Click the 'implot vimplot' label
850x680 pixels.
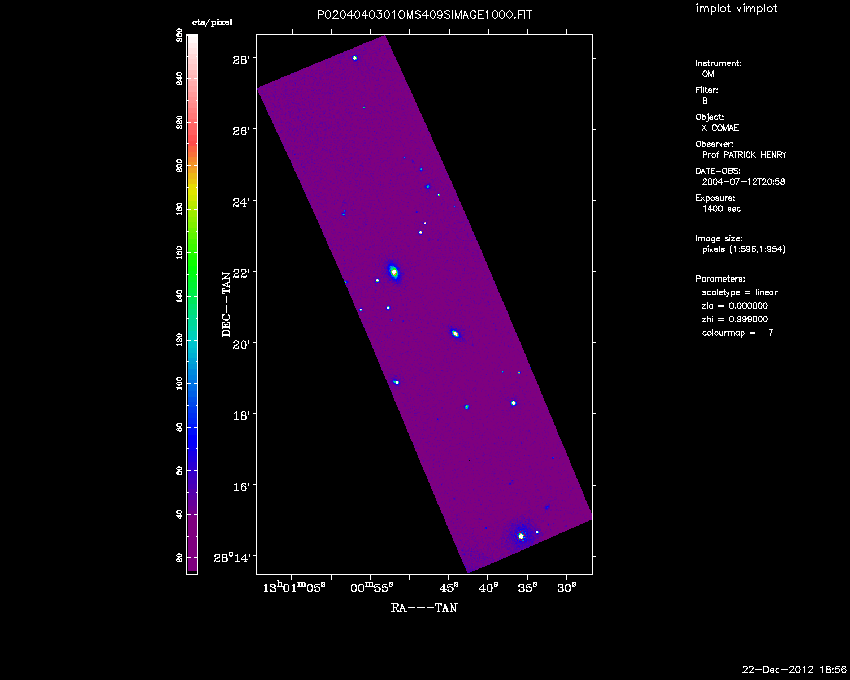[736, 9]
